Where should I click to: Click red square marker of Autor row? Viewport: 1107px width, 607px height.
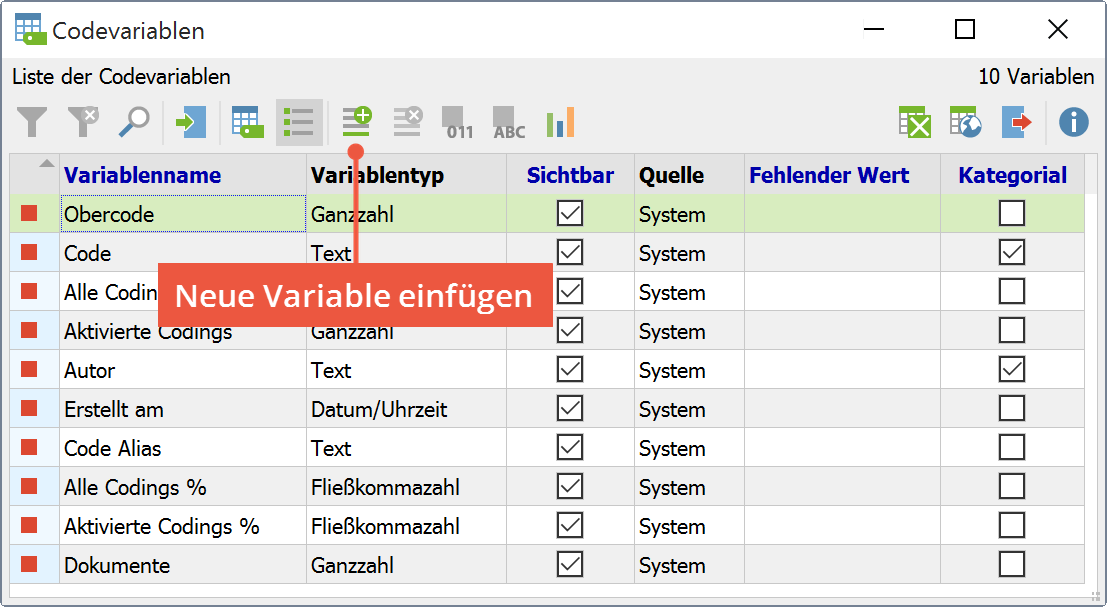point(29,369)
